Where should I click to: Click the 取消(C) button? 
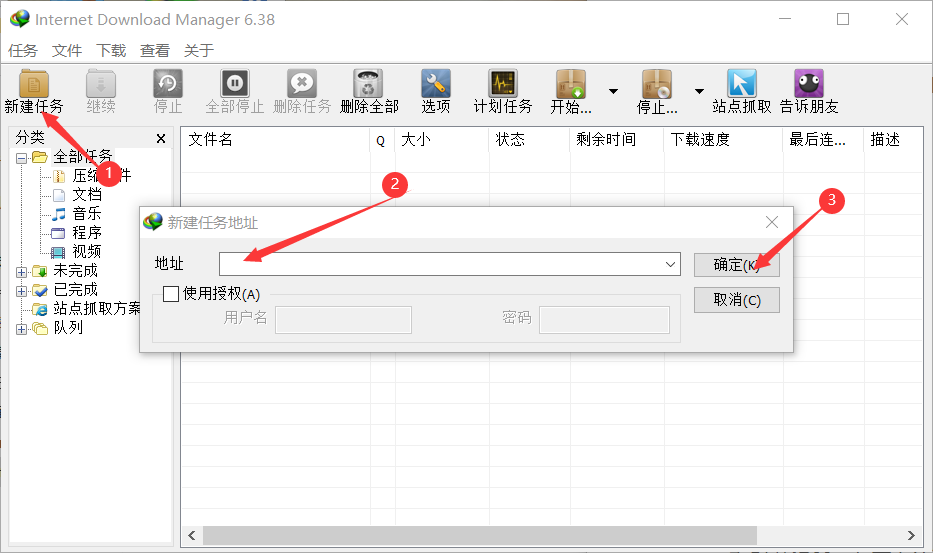tap(737, 300)
